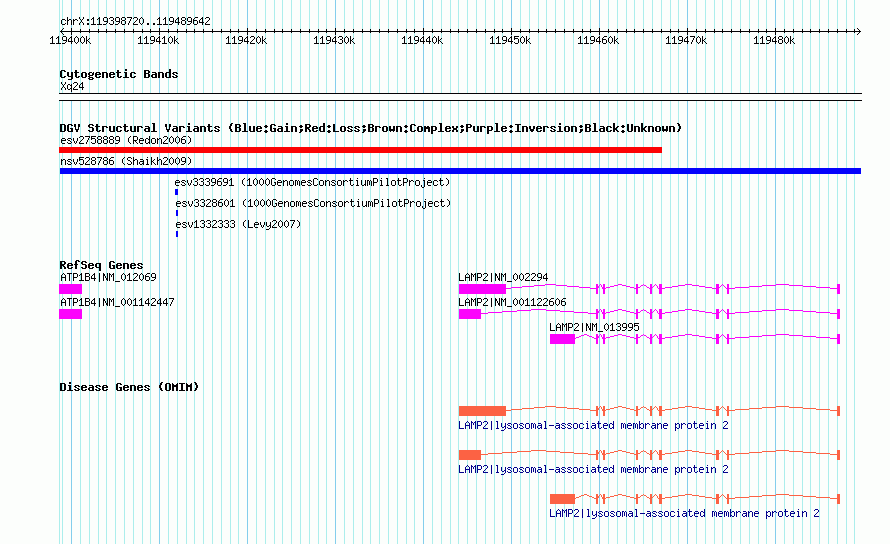Click the chrX:119398720..119489642 region label
The height and width of the screenshot is (544, 890).
135,22
